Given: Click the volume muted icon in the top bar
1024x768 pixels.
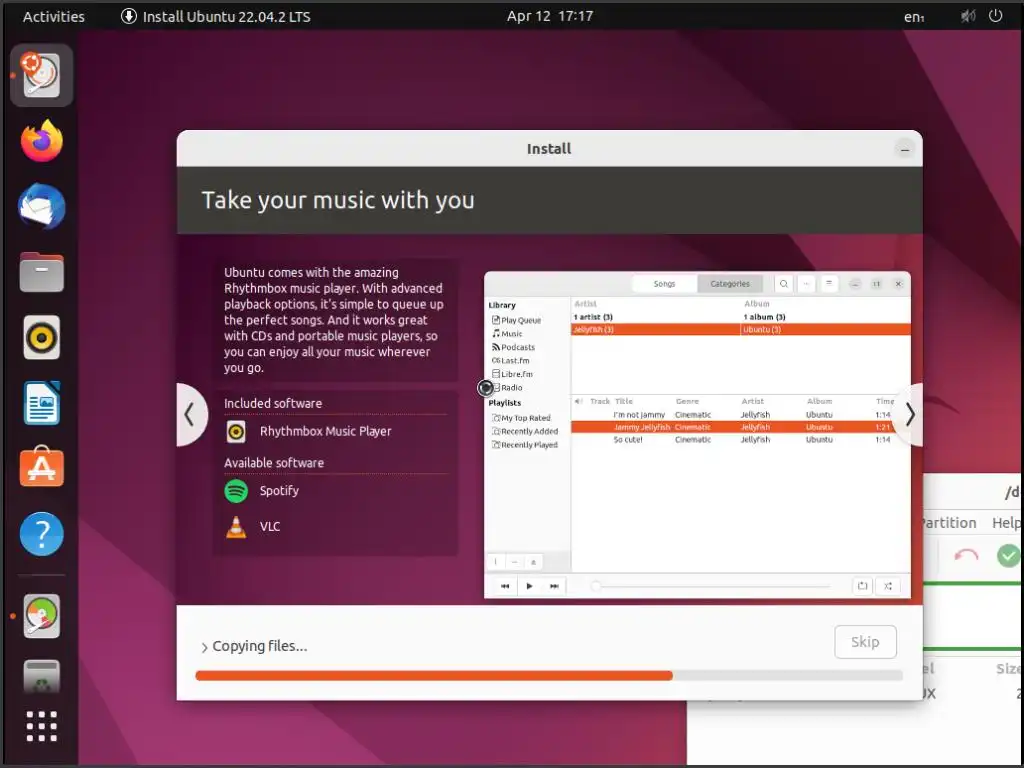Looking at the screenshot, I should [967, 16].
